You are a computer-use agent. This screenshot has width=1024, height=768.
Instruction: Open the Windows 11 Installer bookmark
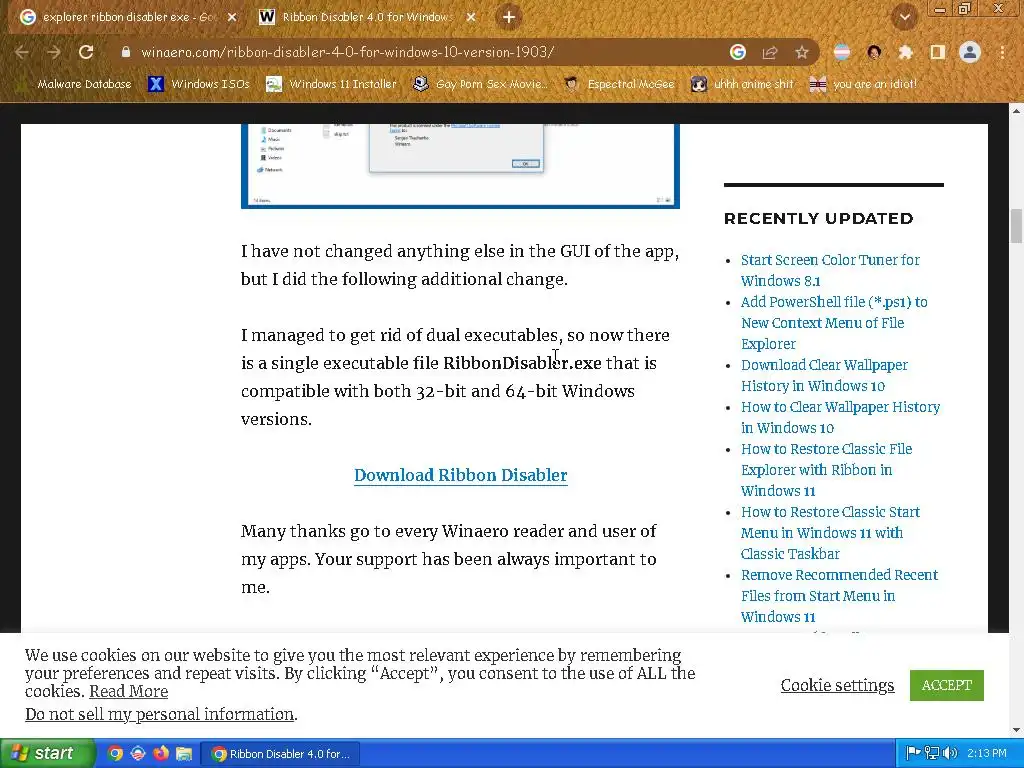(332, 84)
